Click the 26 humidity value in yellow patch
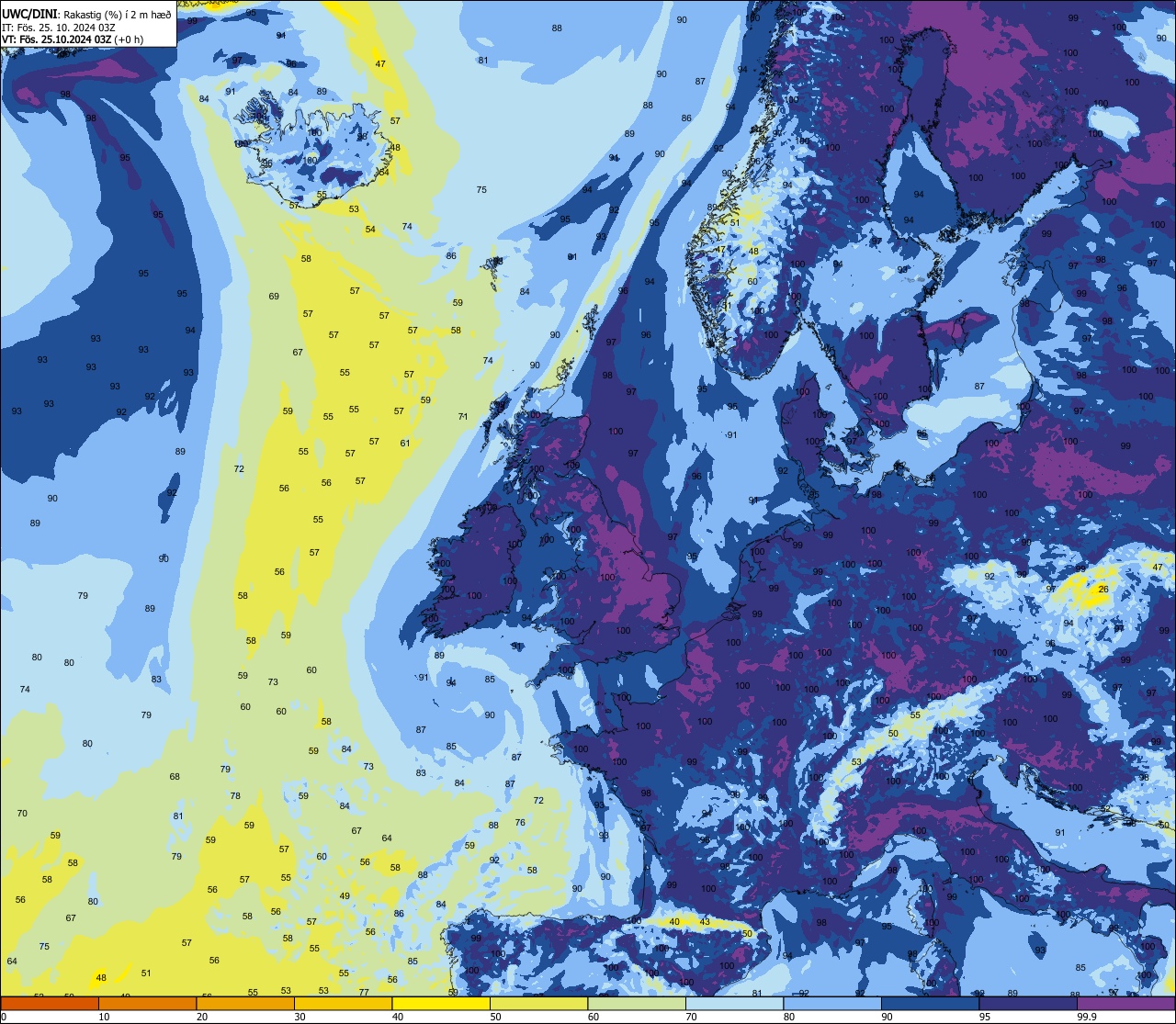The width and height of the screenshot is (1176, 1024). click(x=1103, y=590)
